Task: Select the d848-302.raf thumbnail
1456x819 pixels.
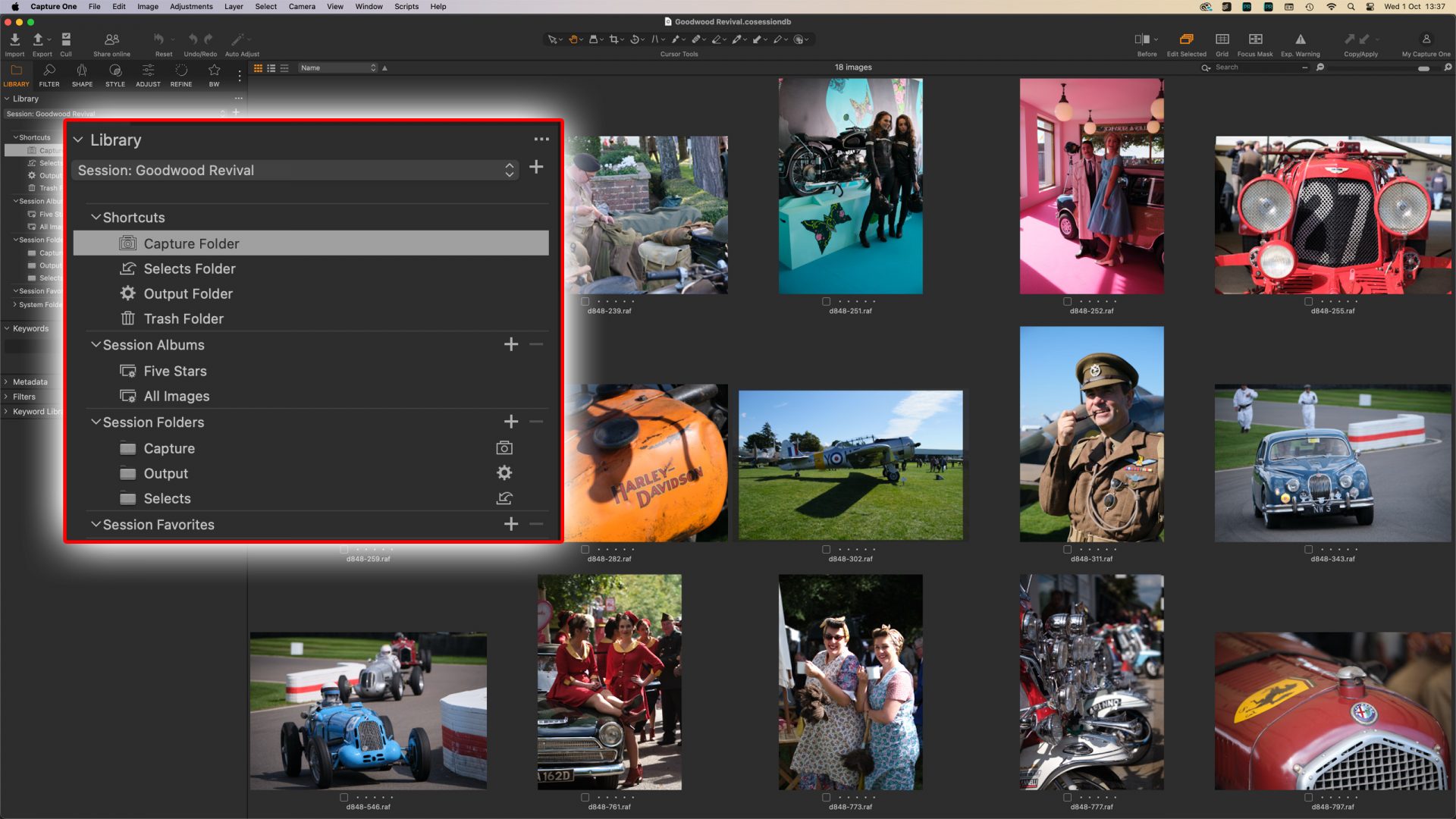Action: coord(851,463)
